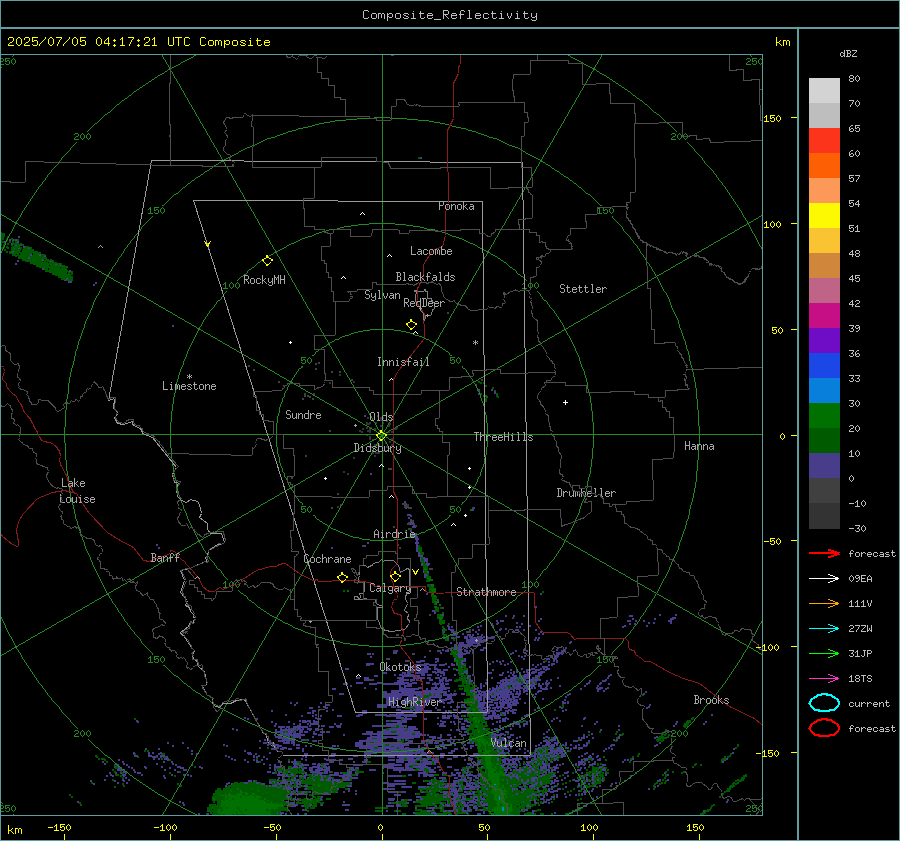The image size is (900, 841).
Task: Click the Calgary city label
Action: click(390, 588)
